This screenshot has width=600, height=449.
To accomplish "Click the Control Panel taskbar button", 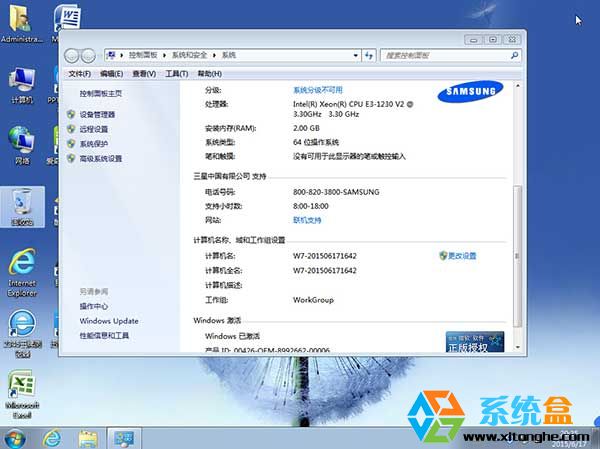I will tap(124, 438).
